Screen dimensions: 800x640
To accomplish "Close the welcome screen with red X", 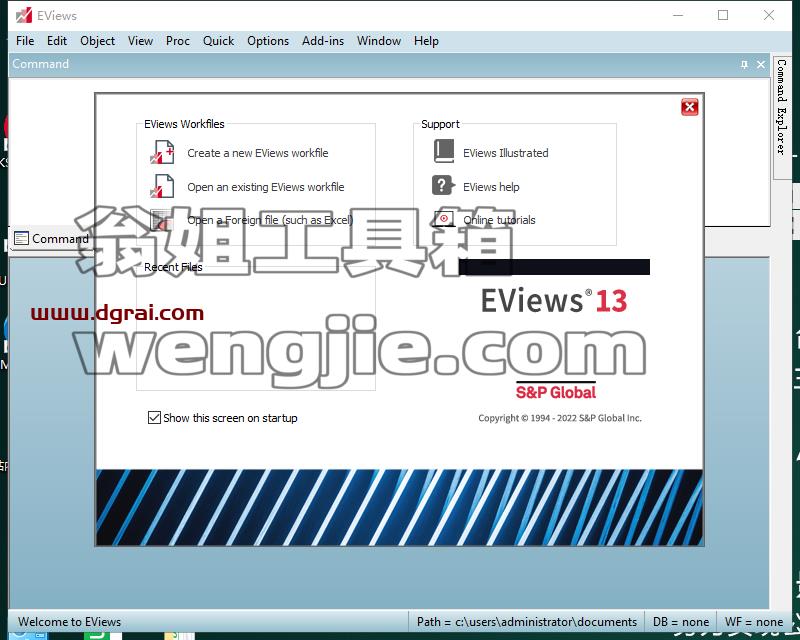I will pos(689,107).
